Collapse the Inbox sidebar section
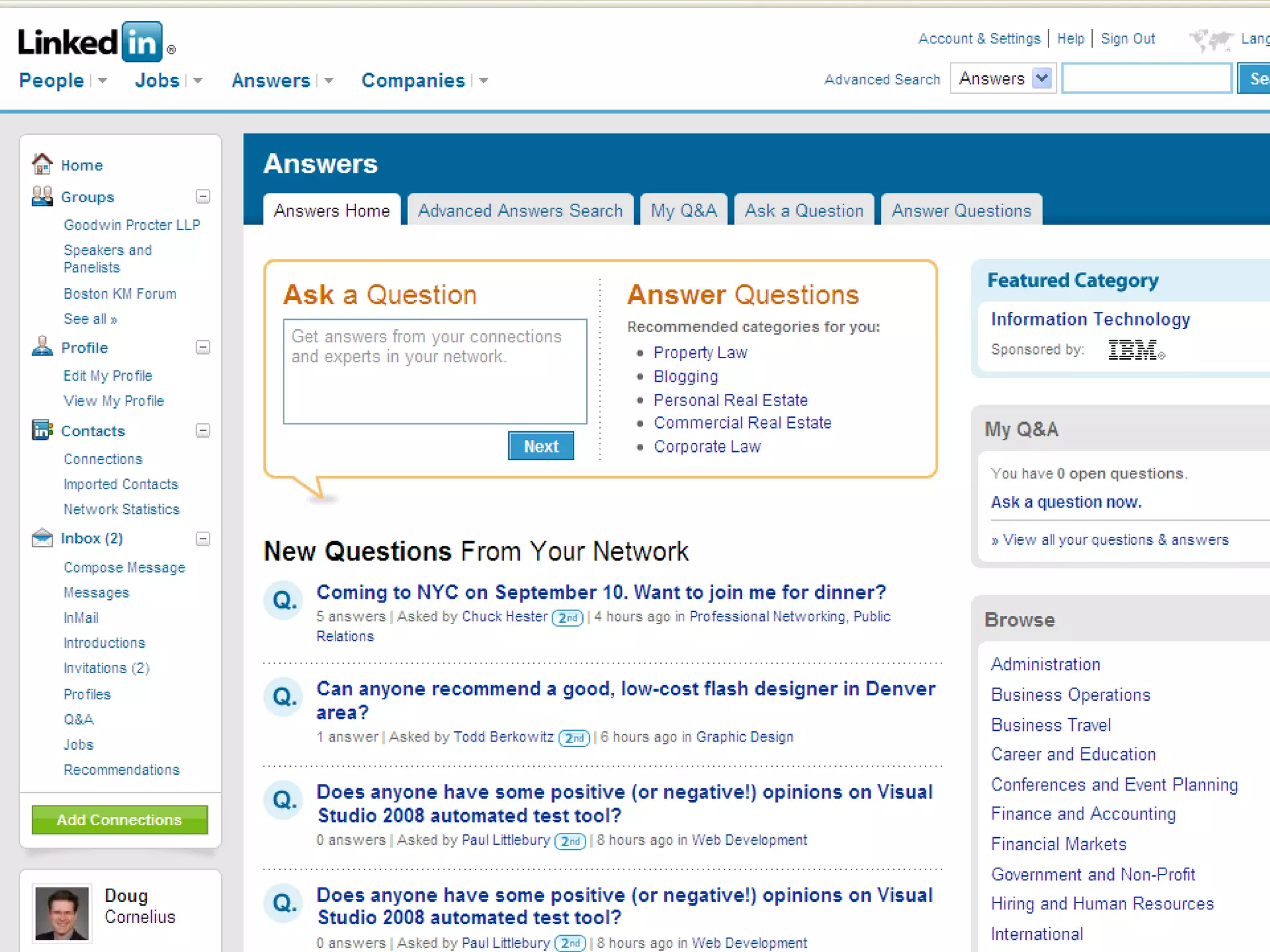 203,539
